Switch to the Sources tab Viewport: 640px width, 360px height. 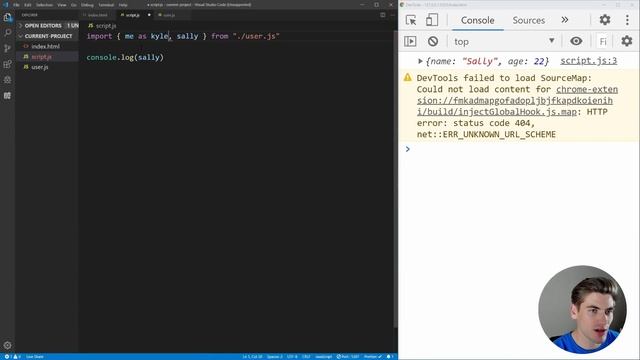pyautogui.click(x=529, y=20)
